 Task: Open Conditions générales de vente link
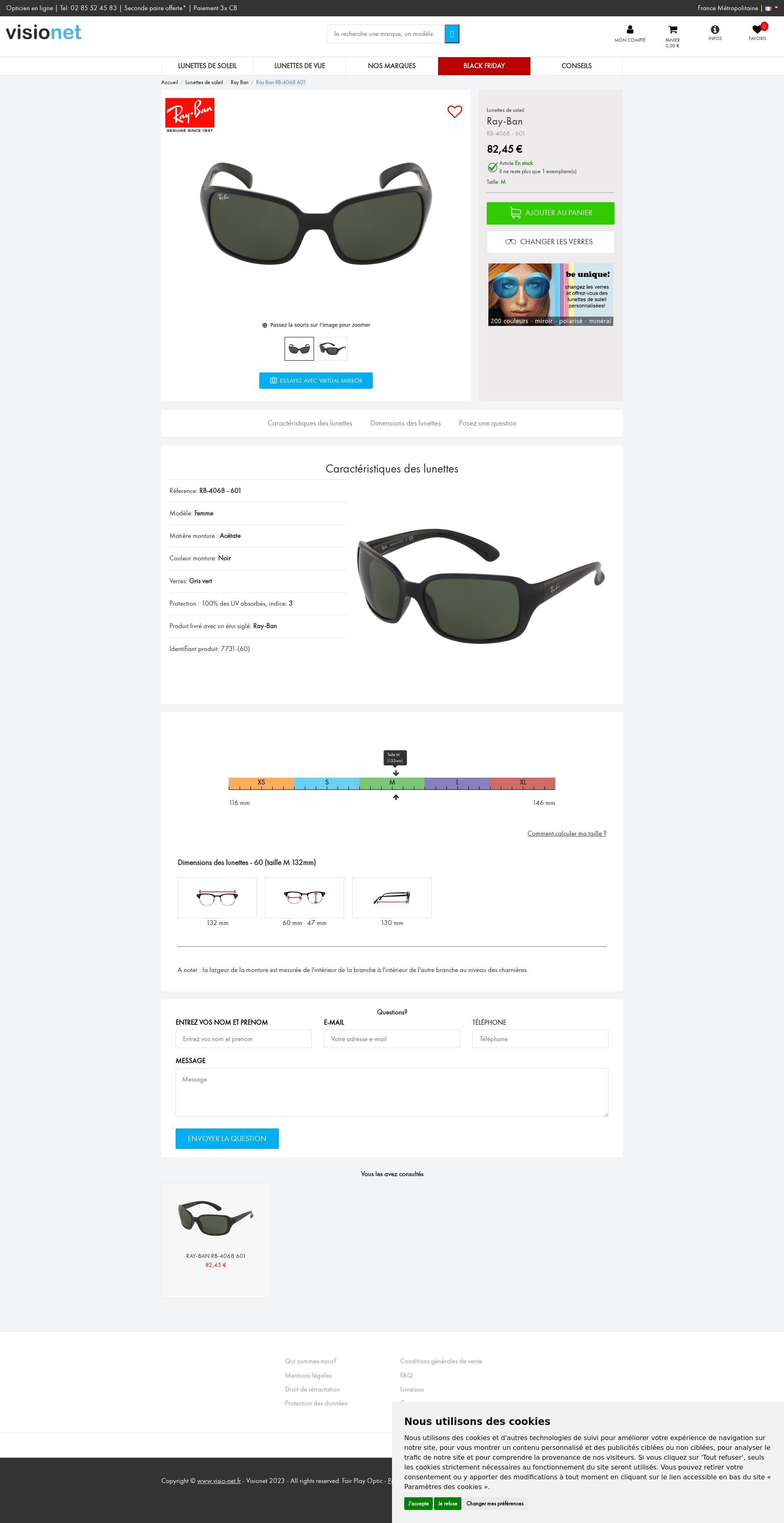point(441,1361)
